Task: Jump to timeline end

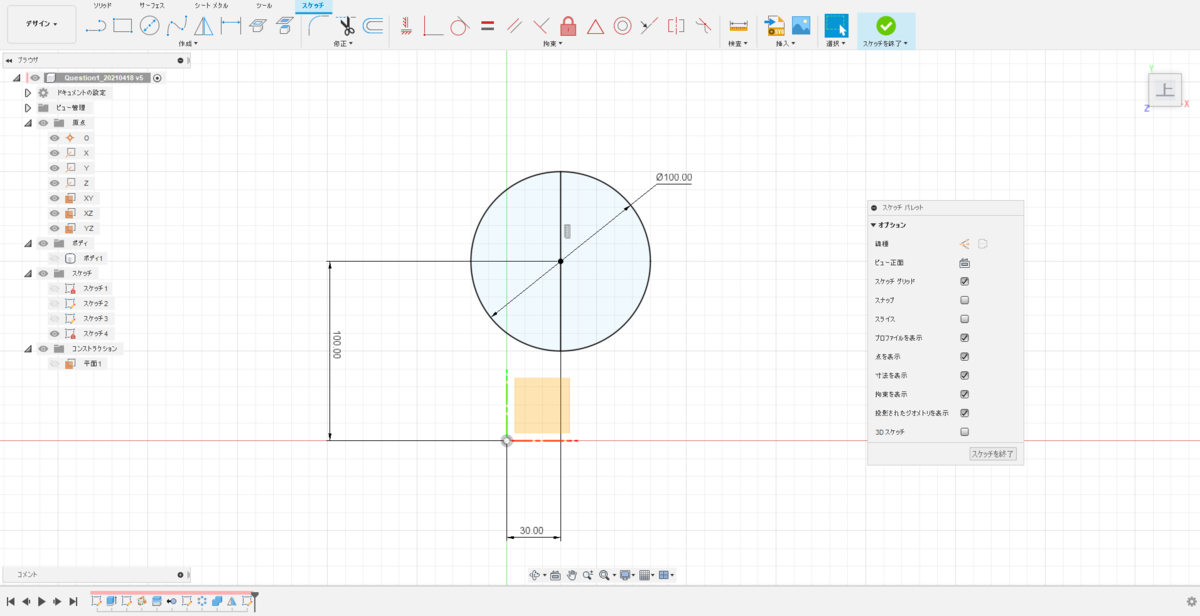Action: [x=73, y=601]
